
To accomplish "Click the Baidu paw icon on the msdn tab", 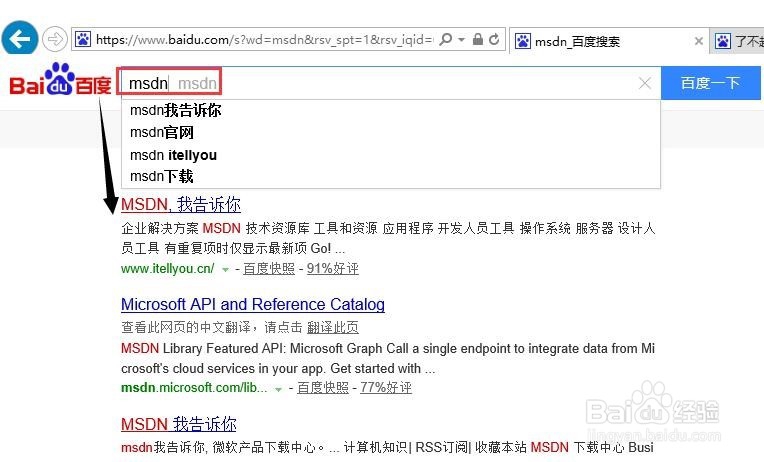I will 523,41.
